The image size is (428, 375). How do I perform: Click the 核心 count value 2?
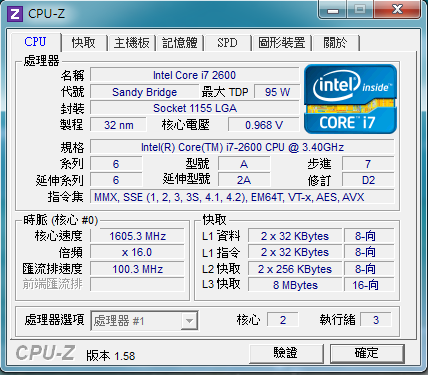[x=283, y=320]
